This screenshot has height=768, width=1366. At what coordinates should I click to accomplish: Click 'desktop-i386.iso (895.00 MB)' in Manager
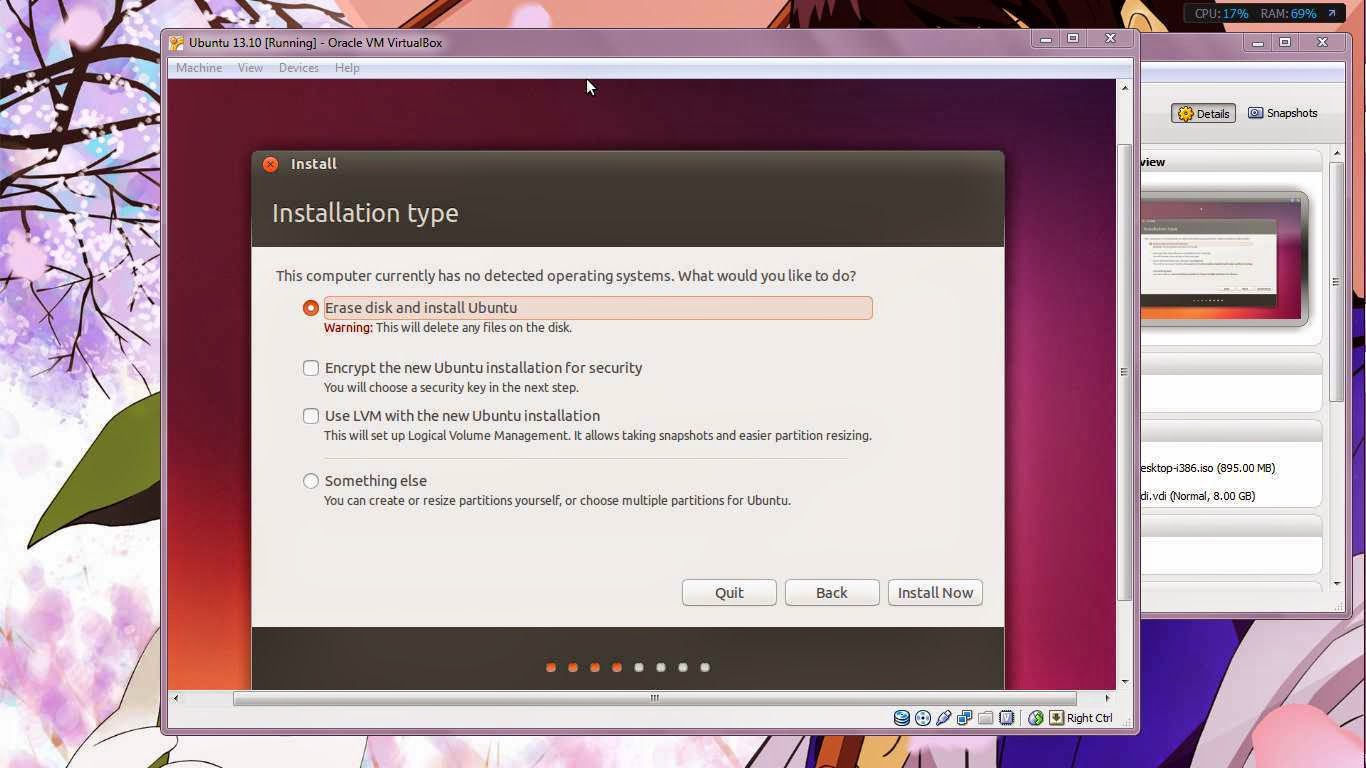point(1208,468)
